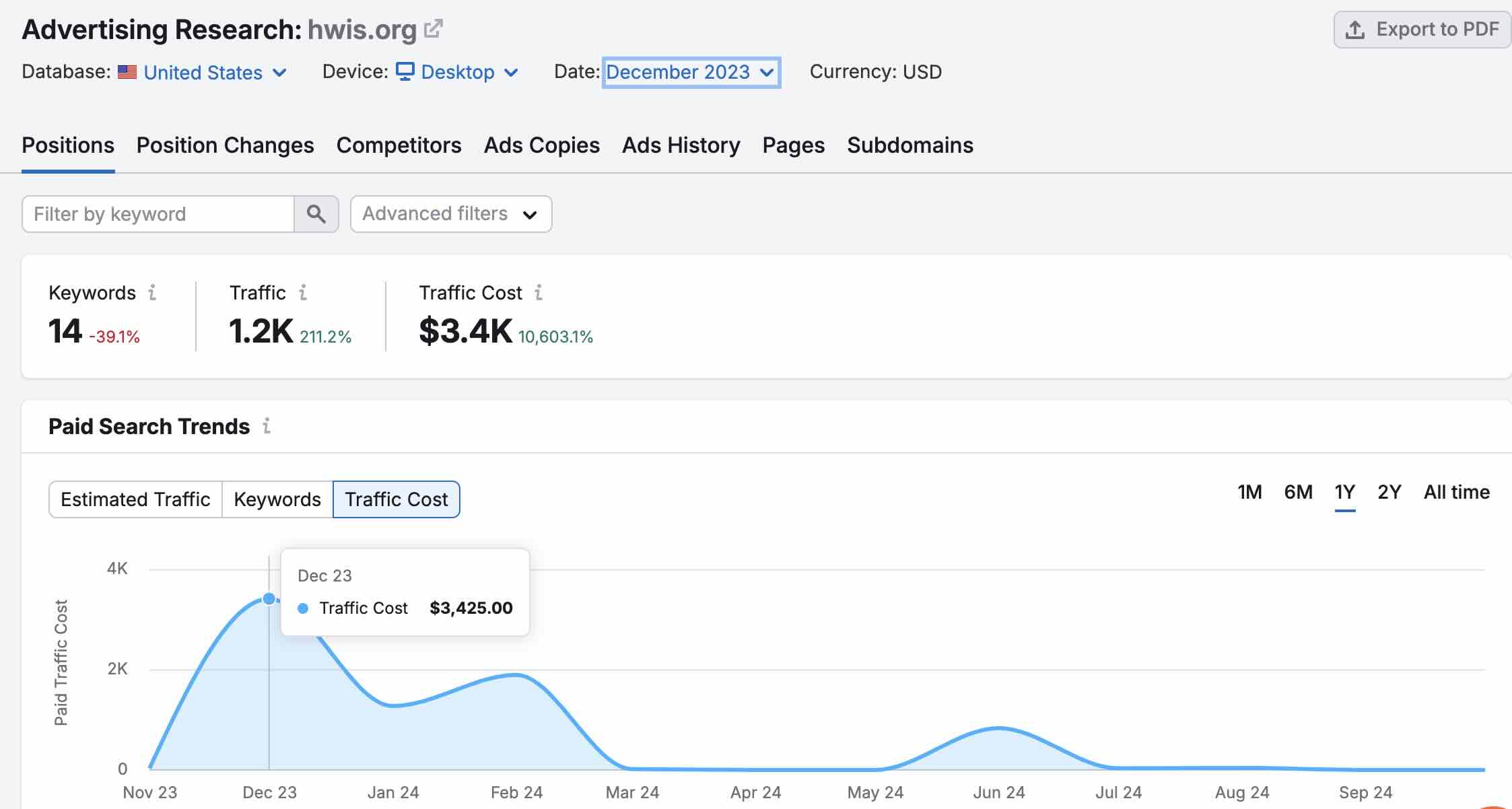Set chart range to 6M

coord(1298,492)
